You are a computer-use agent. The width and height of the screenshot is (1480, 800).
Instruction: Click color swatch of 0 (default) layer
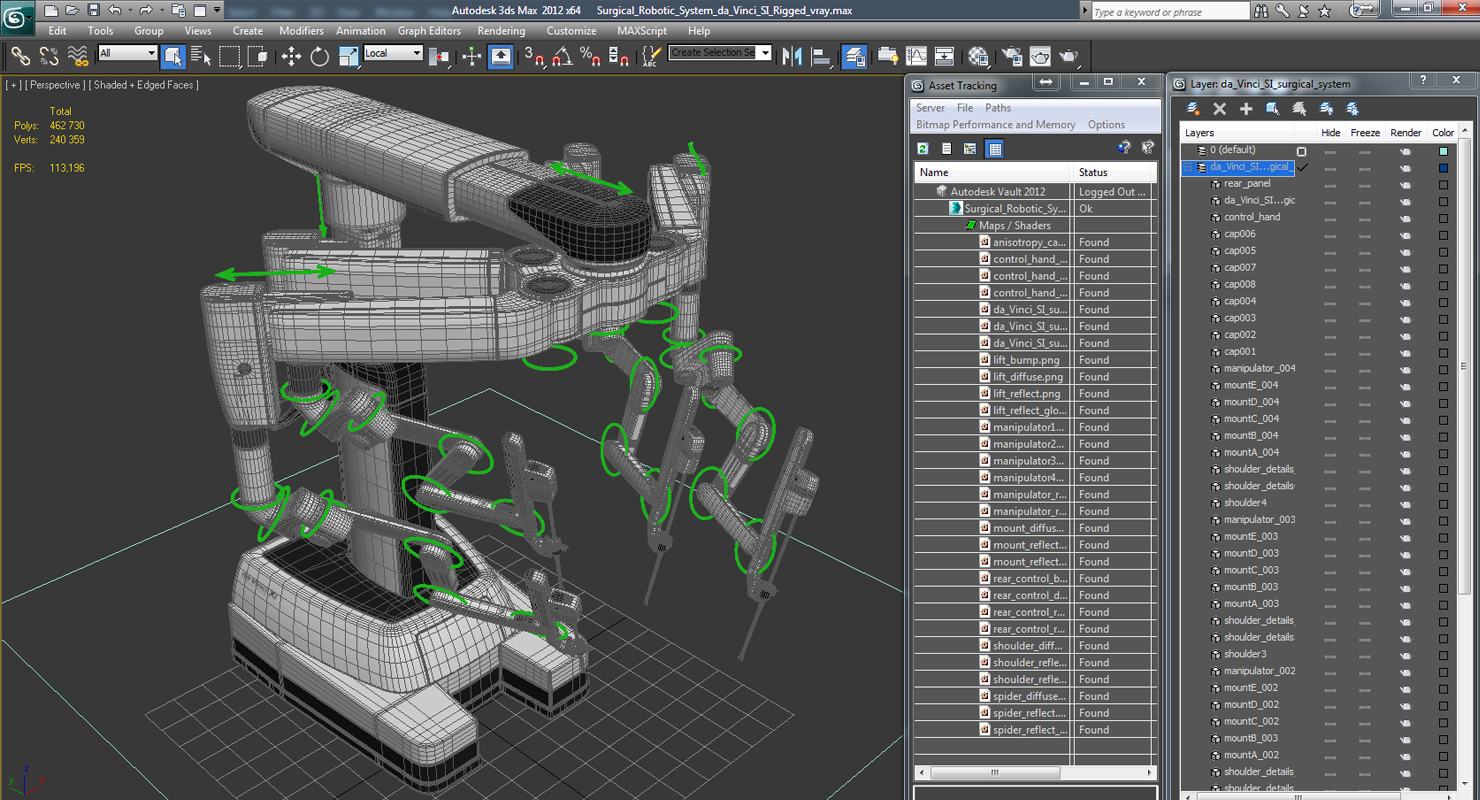click(x=1443, y=151)
